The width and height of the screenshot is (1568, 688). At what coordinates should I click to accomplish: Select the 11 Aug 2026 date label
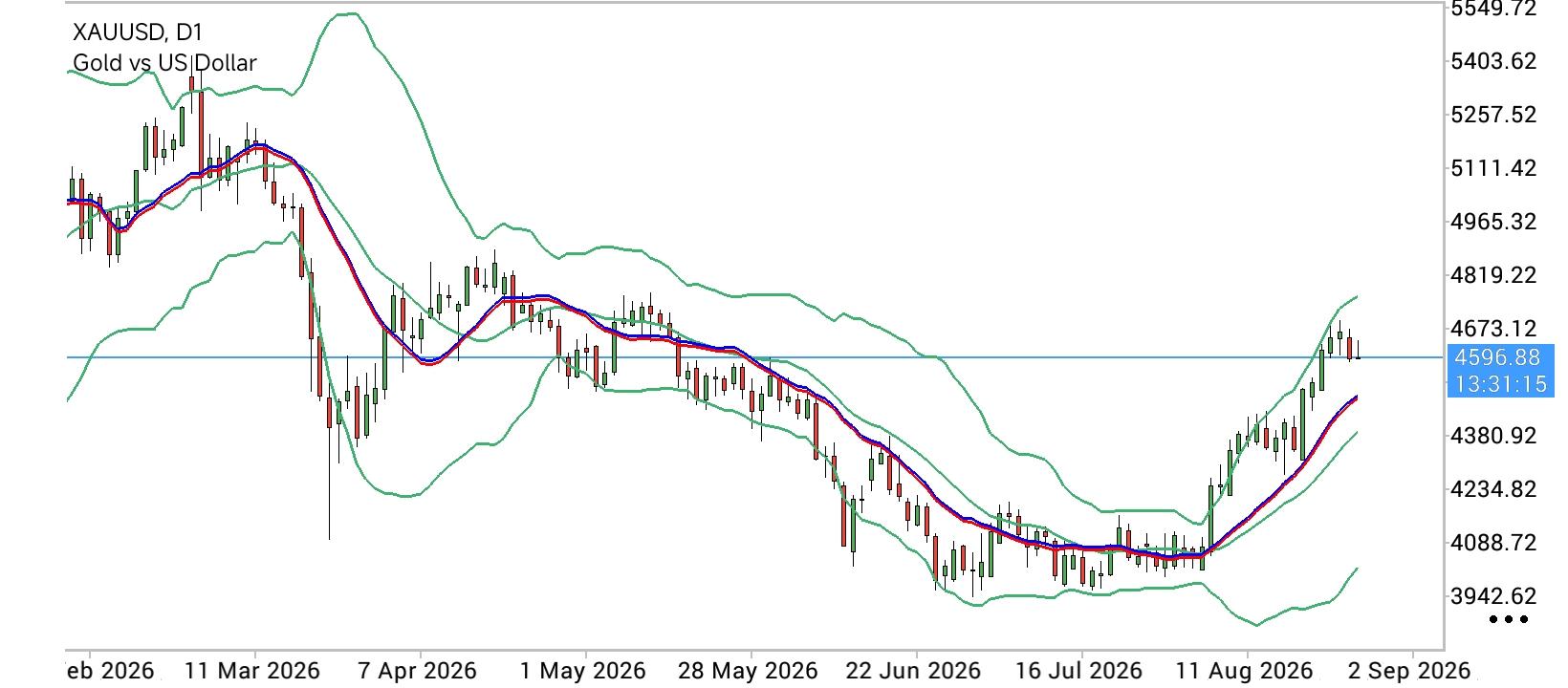click(1244, 670)
